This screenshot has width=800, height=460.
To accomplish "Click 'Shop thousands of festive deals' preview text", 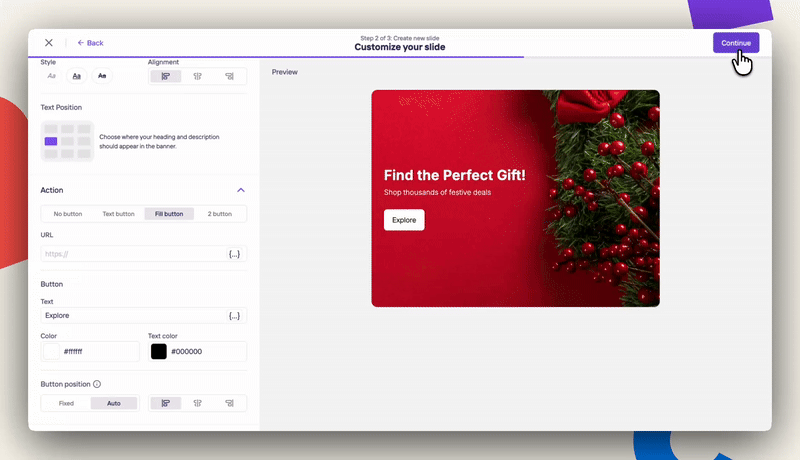I will coord(437,192).
